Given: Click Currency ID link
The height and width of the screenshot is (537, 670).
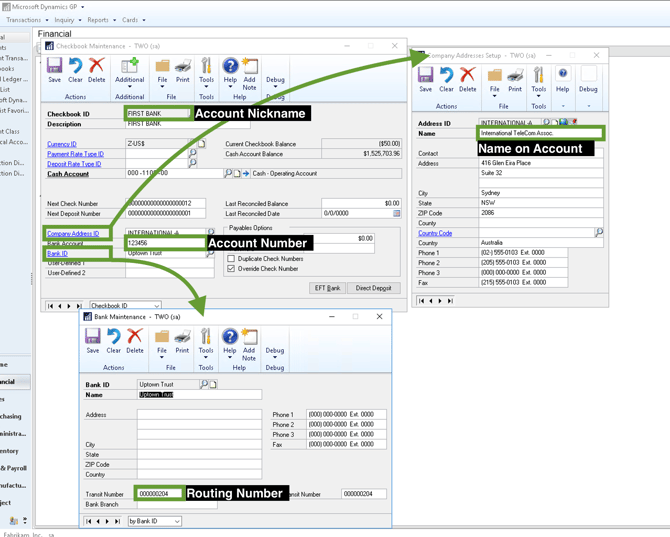Looking at the screenshot, I should coord(62,144).
